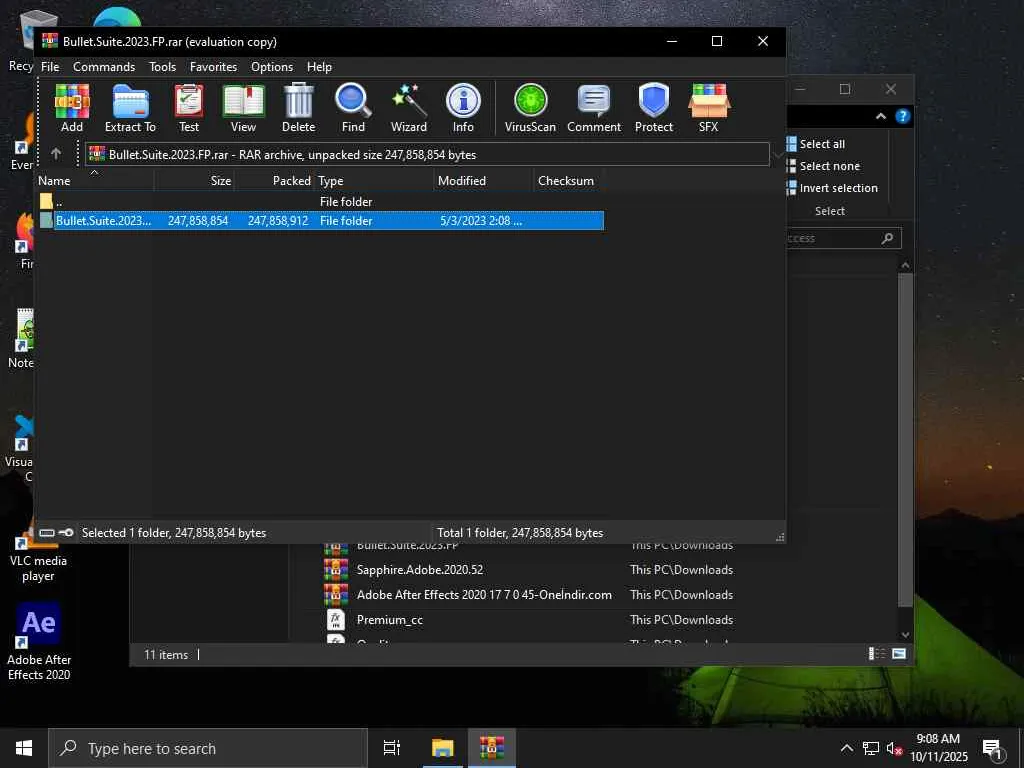Viewport: 1024px width, 768px height.
Task: Sort by the Type column header
Action: (374, 181)
